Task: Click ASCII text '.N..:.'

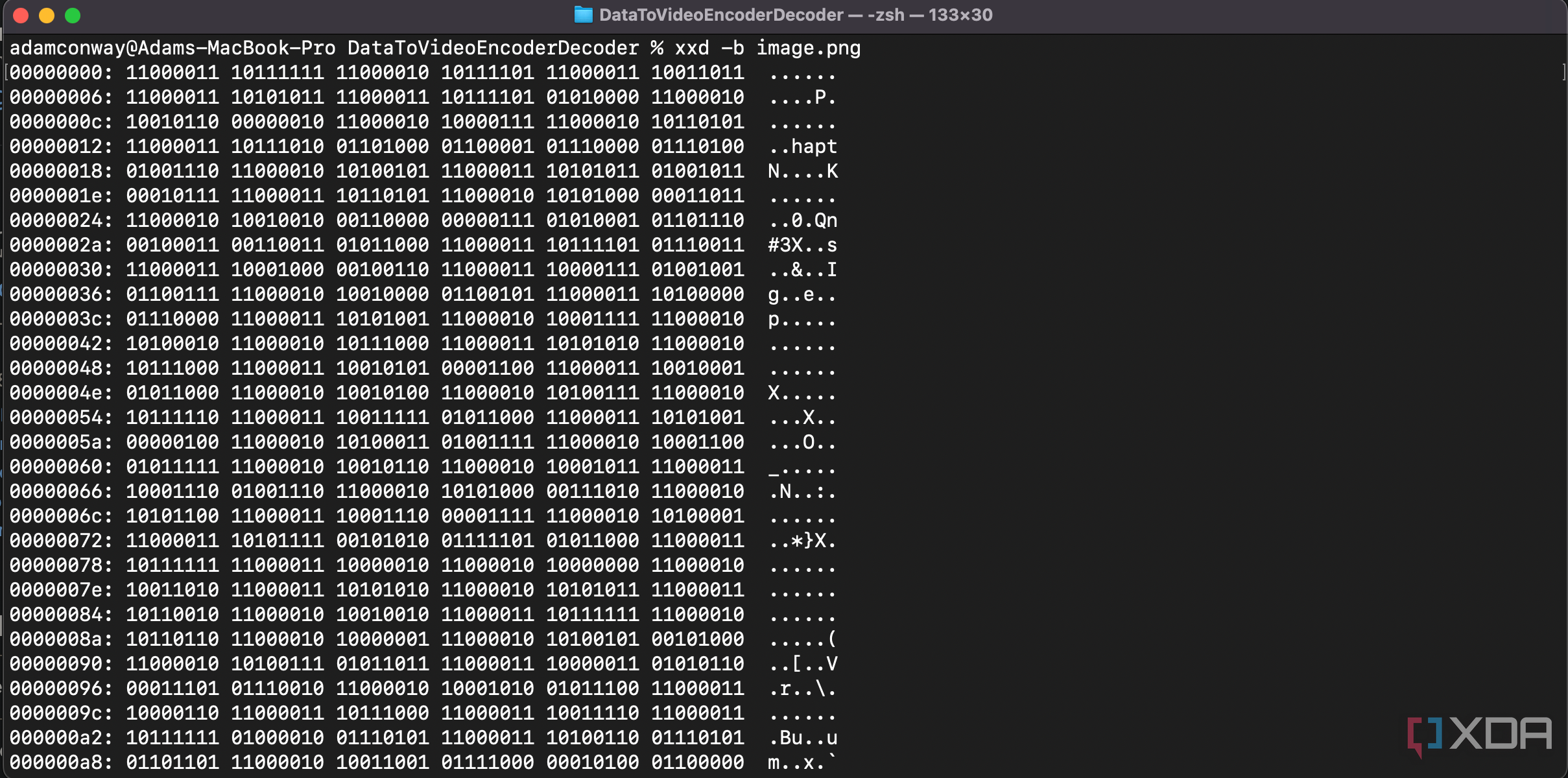Action: 803,491
